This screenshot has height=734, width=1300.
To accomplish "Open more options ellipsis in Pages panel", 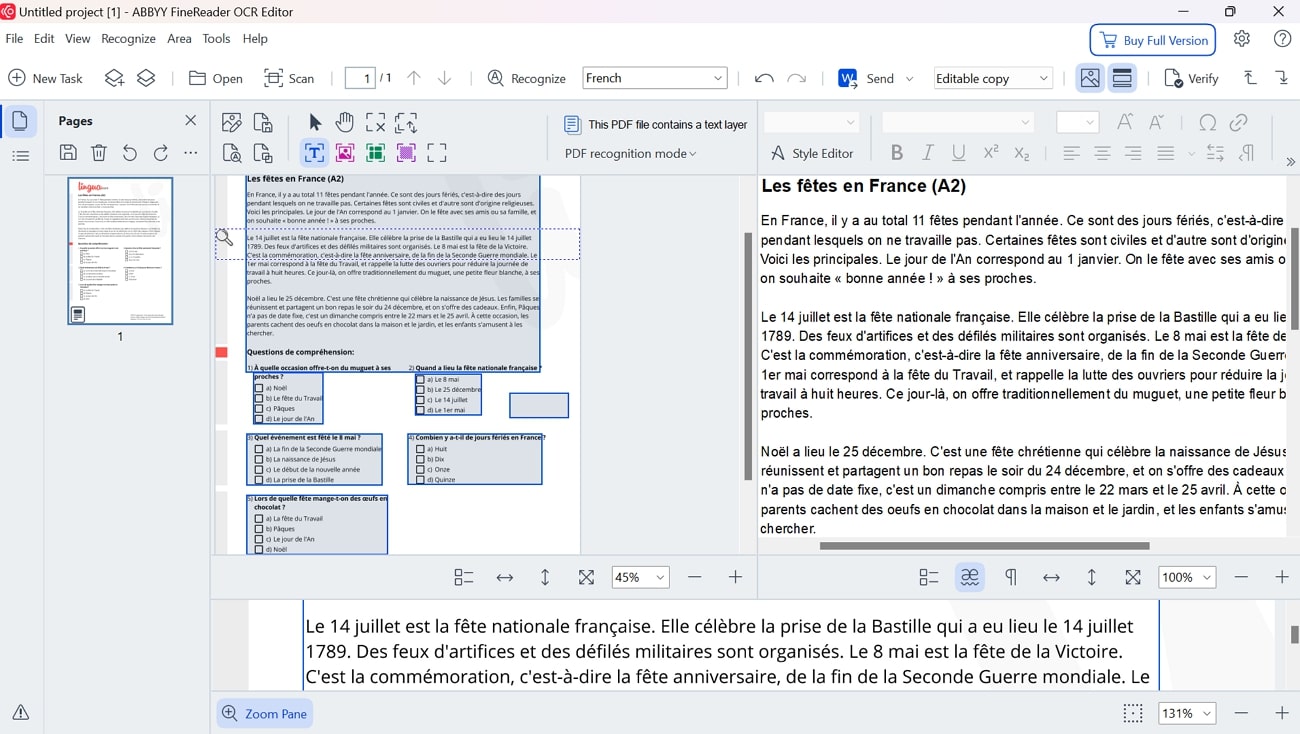I will pos(191,153).
